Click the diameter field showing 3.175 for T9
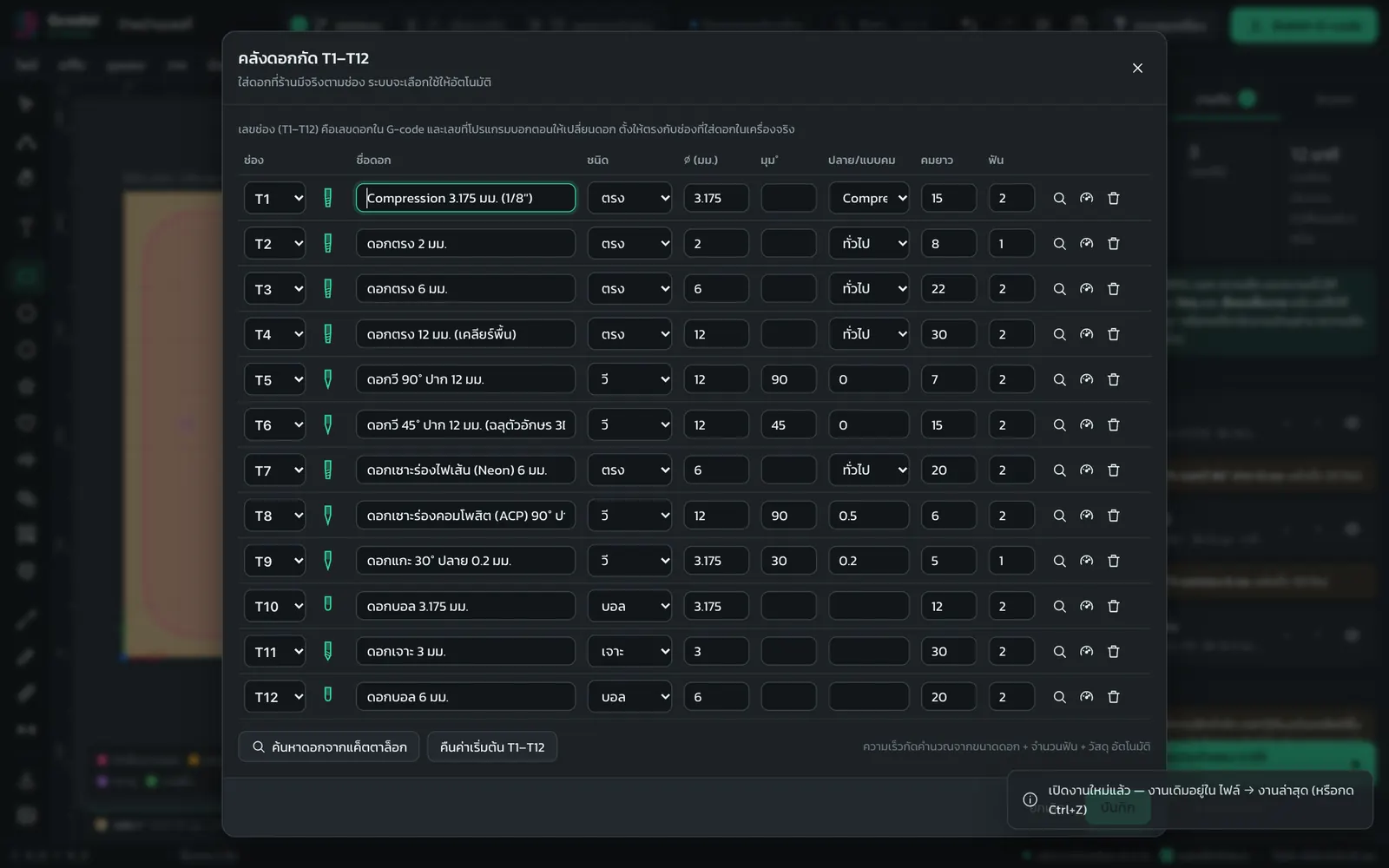Screen dimensions: 1389x868 716,561
